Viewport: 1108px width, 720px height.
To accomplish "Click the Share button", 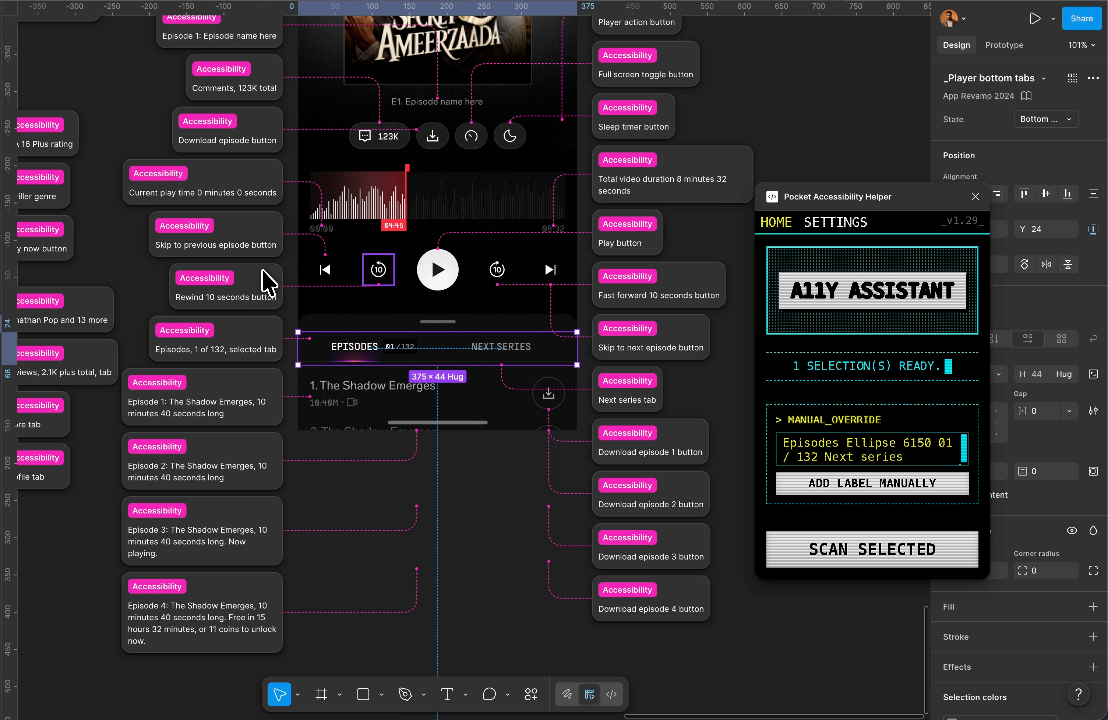I will click(1081, 18).
